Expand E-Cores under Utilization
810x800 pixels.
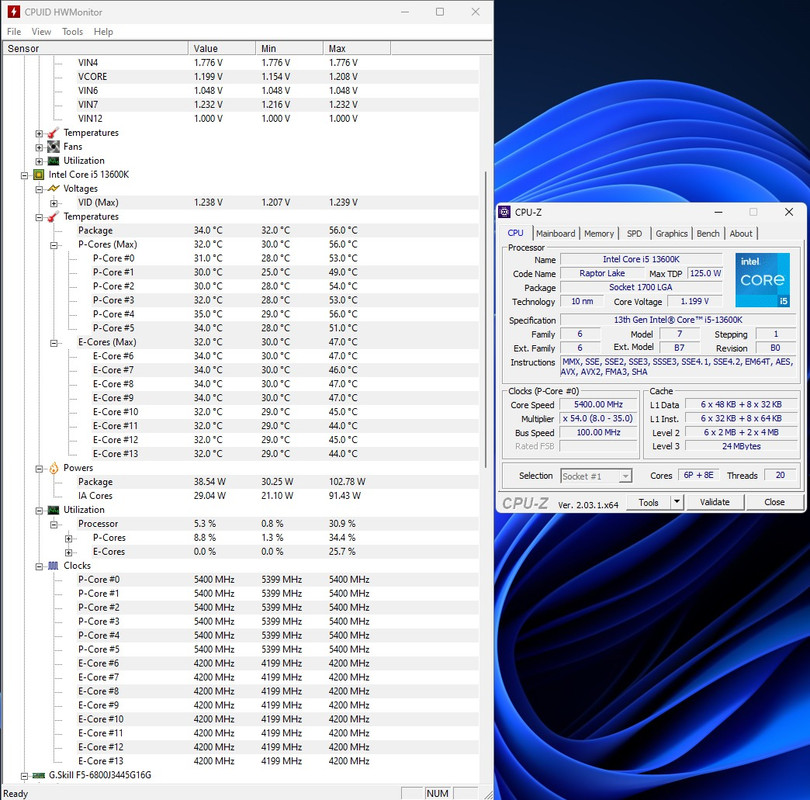click(x=68, y=553)
